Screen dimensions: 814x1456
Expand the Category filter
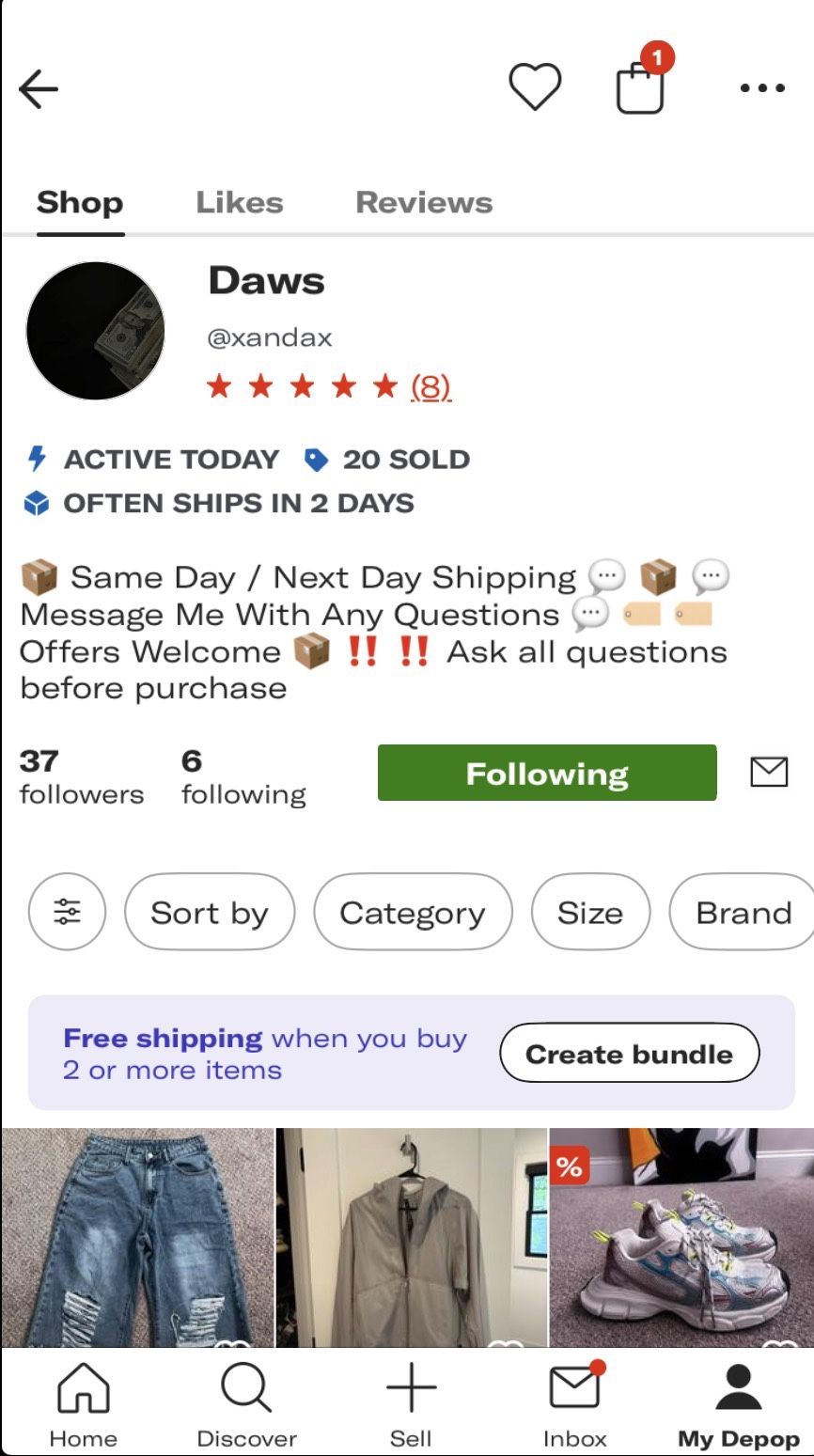pyautogui.click(x=413, y=912)
